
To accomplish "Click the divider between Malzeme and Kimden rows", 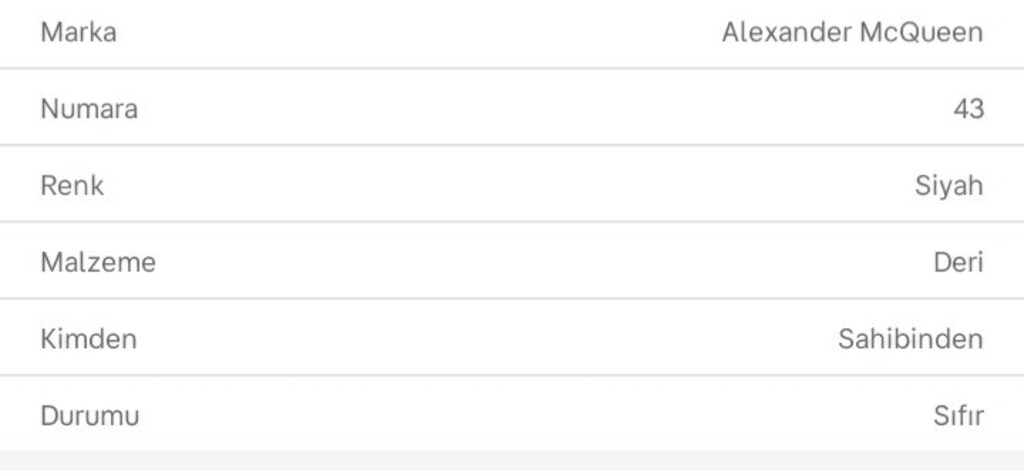I will click(512, 299).
